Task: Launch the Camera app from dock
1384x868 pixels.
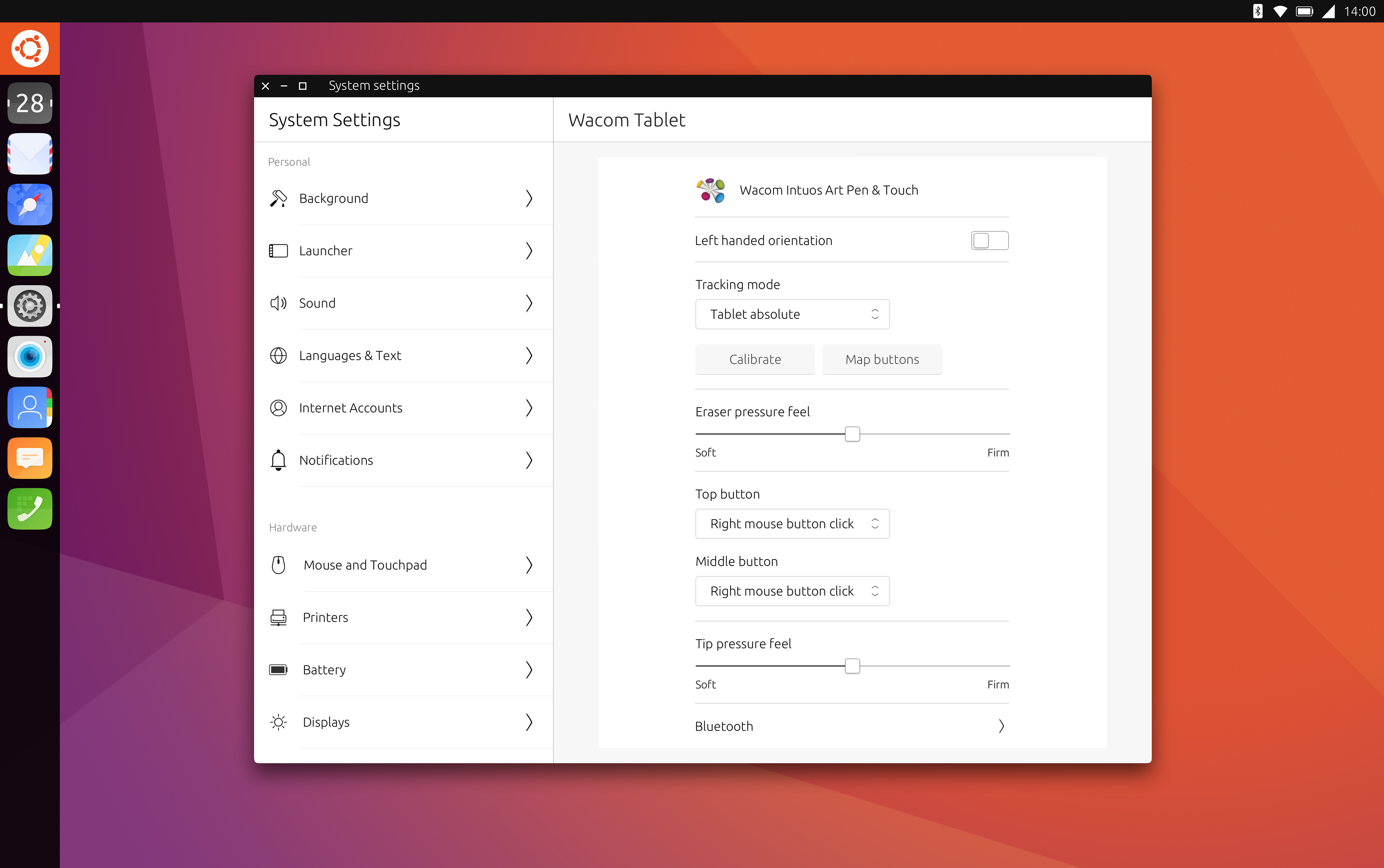Action: click(x=30, y=356)
